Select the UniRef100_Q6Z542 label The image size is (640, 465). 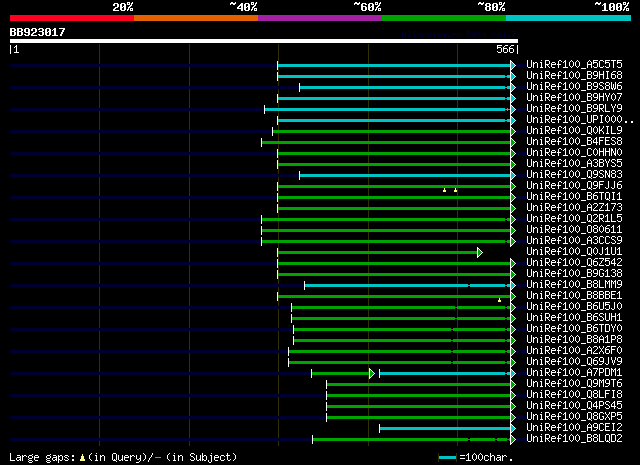[x=574, y=263]
